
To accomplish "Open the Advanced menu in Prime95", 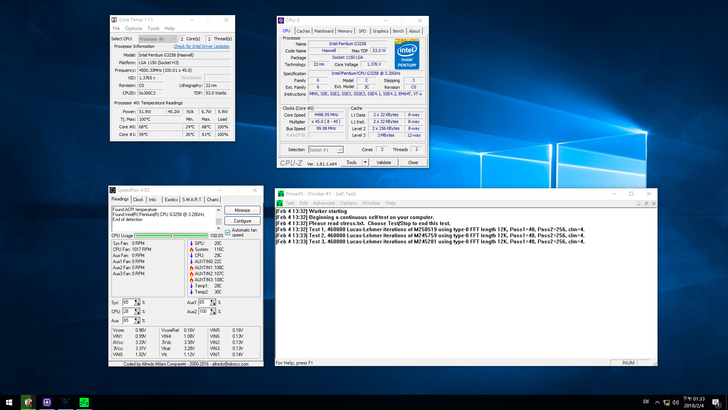I will (323, 203).
